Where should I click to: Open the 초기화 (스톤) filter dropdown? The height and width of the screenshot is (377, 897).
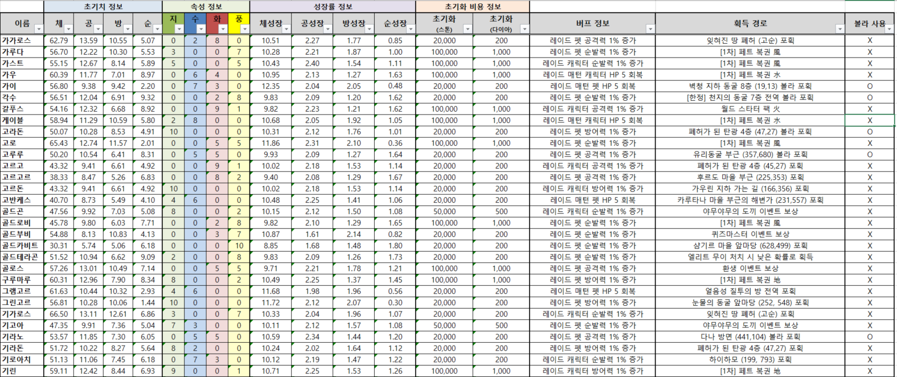[x=467, y=29]
